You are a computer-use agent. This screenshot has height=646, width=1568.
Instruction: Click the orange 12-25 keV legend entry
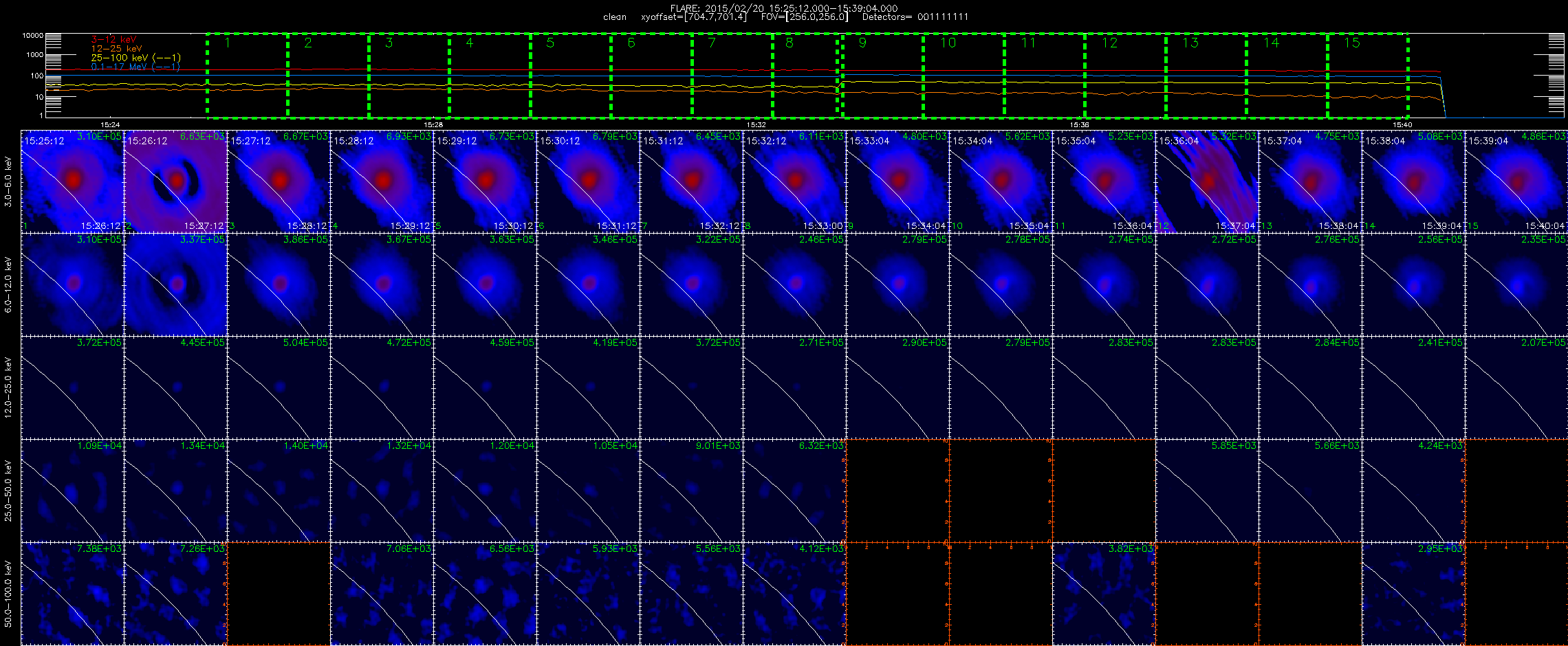(116, 49)
